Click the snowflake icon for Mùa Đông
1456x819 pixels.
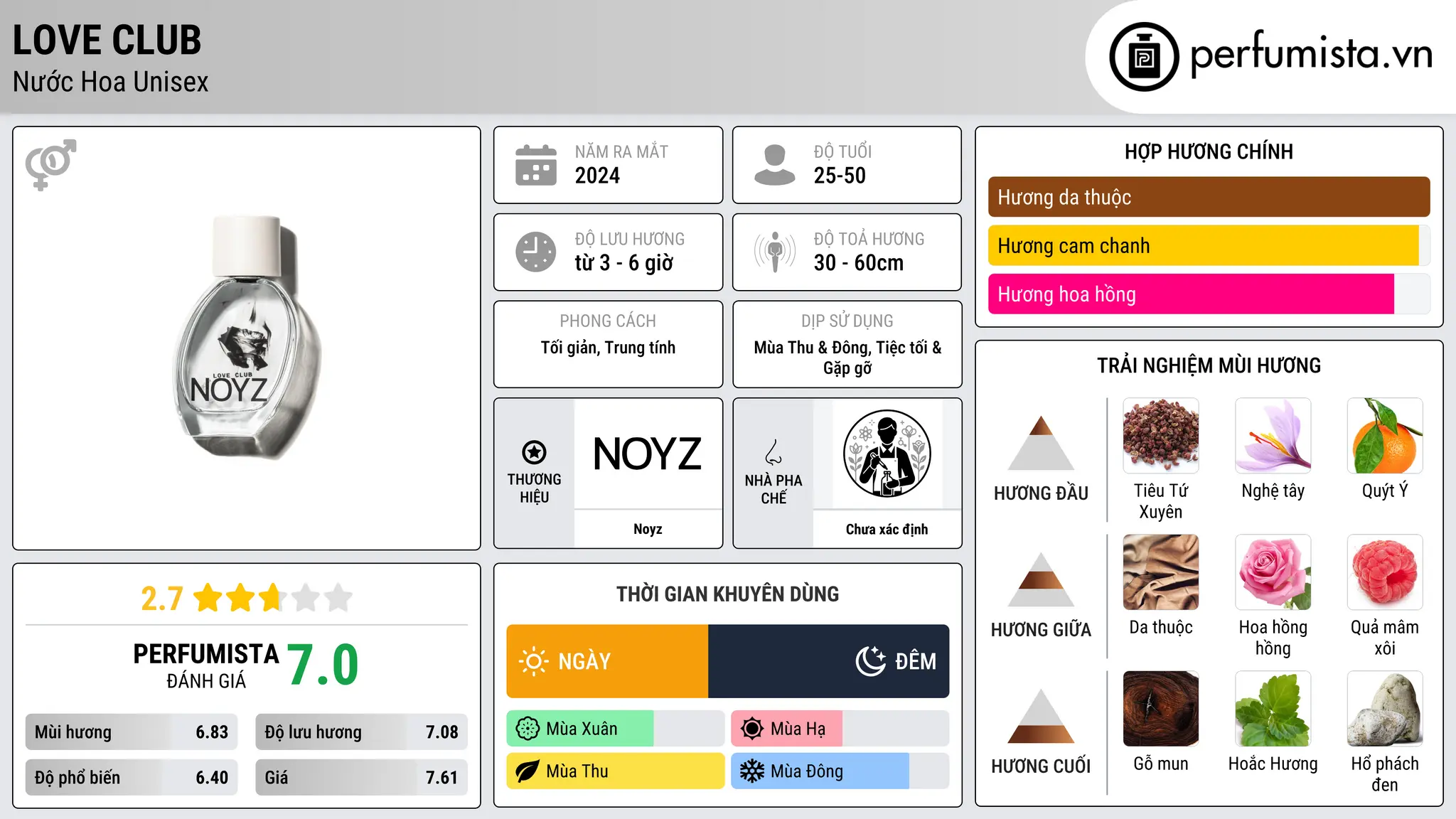752,771
